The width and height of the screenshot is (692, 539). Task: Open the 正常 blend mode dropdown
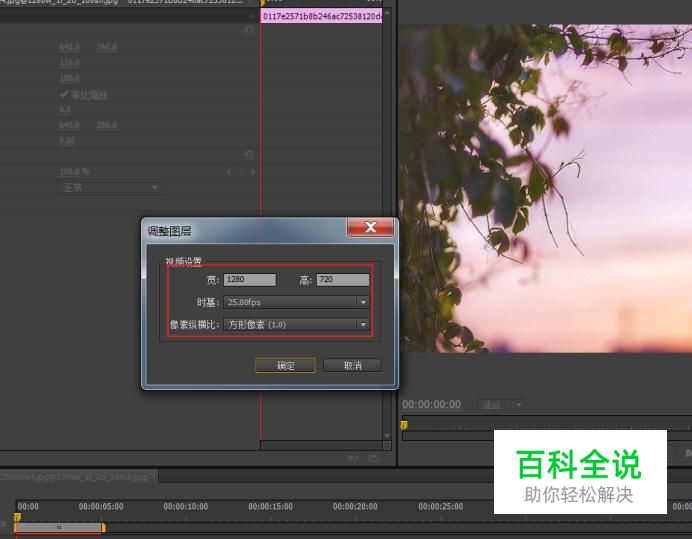(x=109, y=188)
